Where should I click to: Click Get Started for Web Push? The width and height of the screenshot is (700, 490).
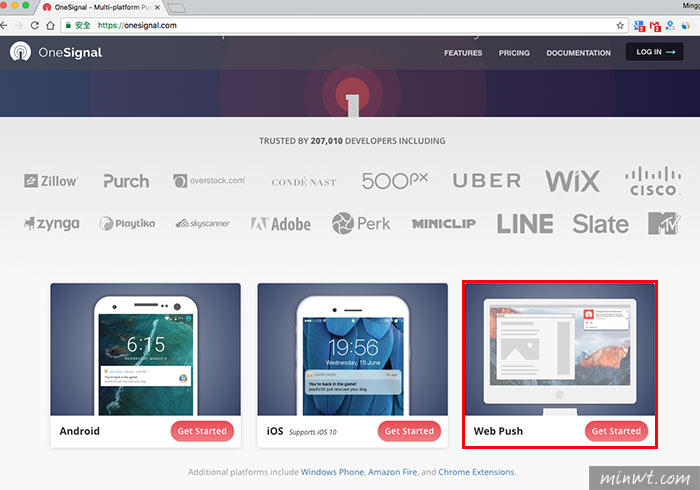(x=616, y=431)
